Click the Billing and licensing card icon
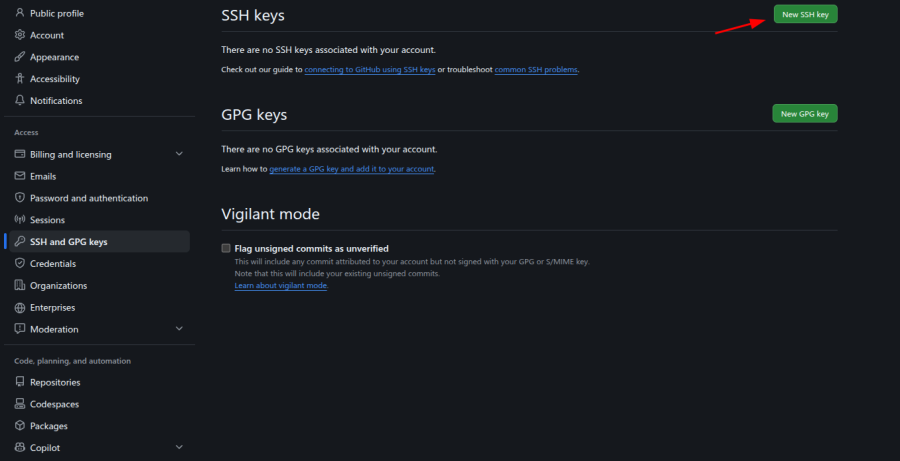This screenshot has width=900, height=461. (x=20, y=154)
